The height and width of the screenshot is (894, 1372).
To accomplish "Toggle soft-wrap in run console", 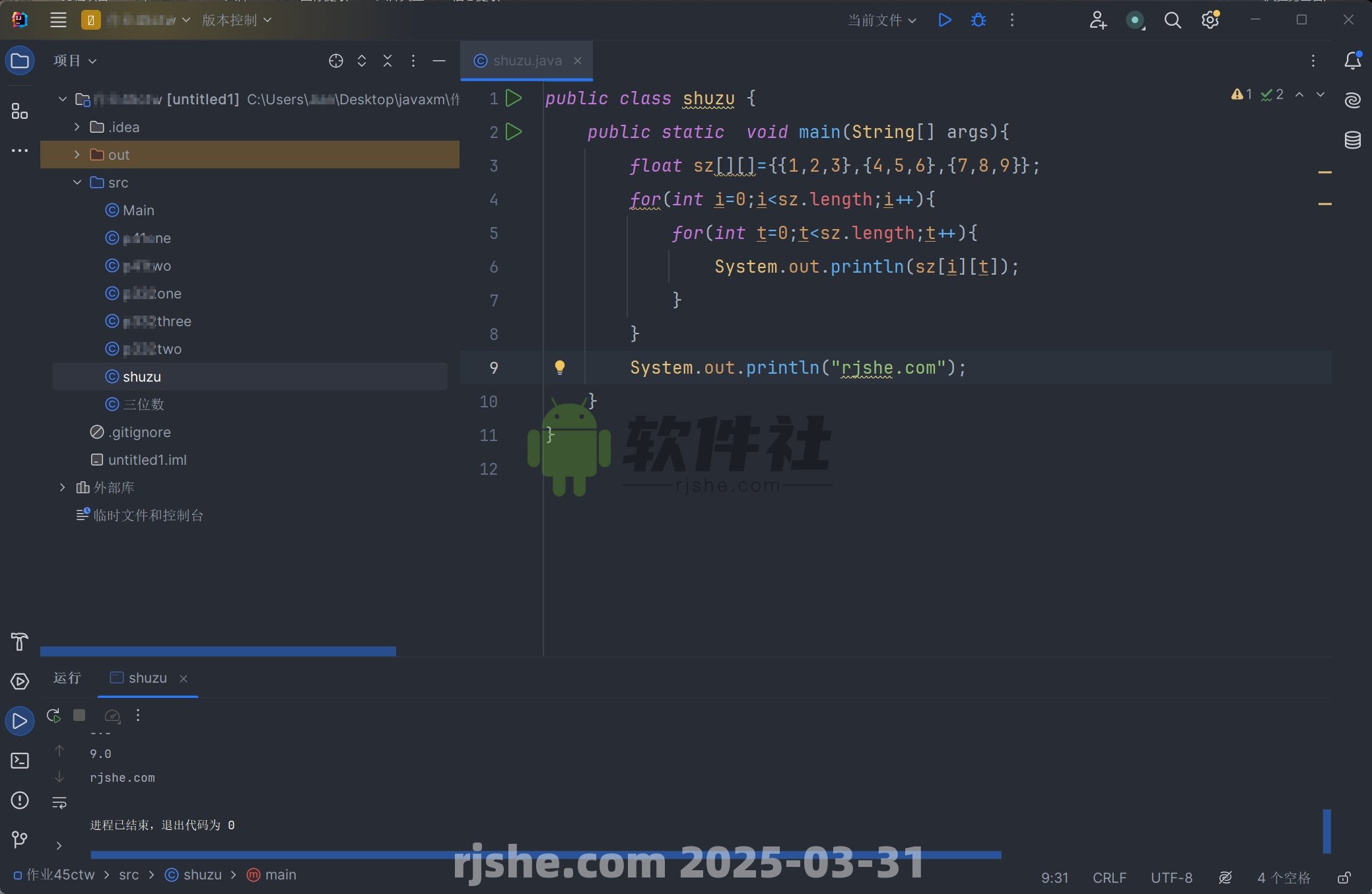I will (x=59, y=803).
